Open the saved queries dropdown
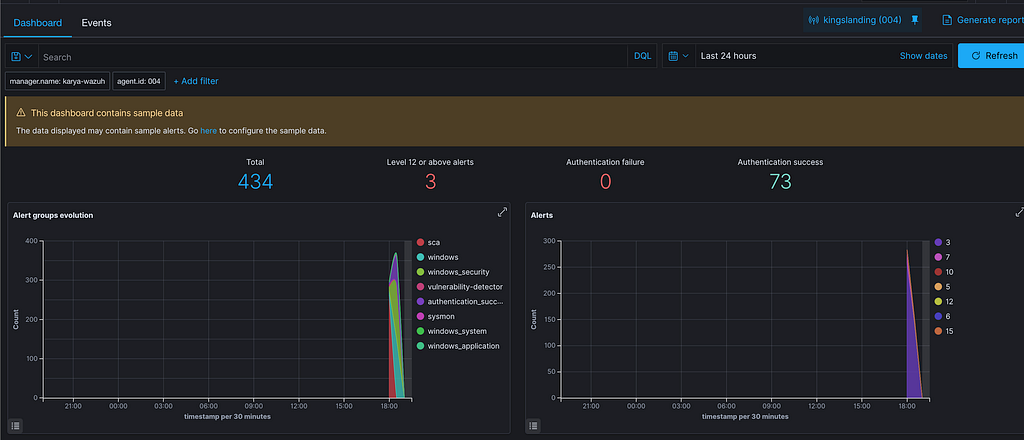This screenshot has height=440, width=1024. (22, 57)
